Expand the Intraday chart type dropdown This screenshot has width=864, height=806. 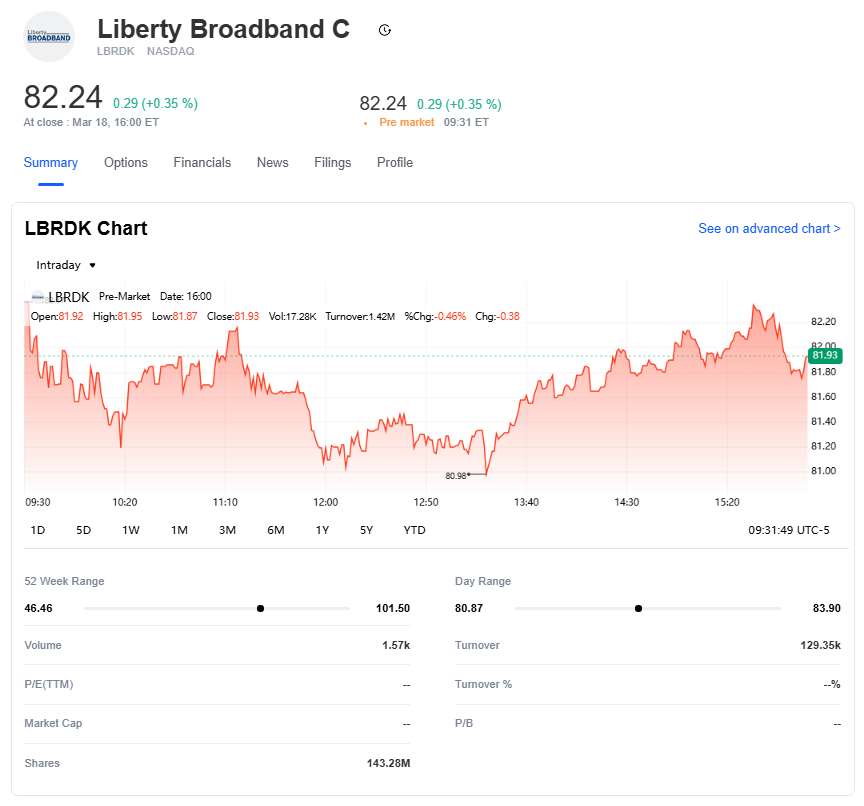(66, 265)
